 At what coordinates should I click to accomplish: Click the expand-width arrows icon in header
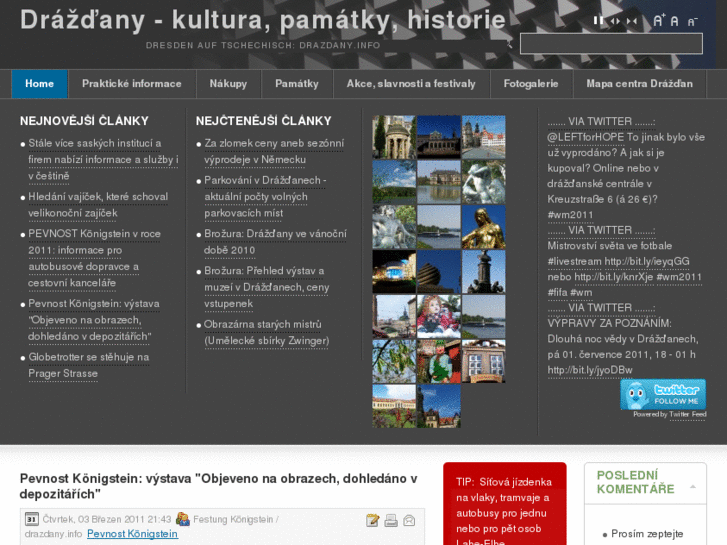615,21
